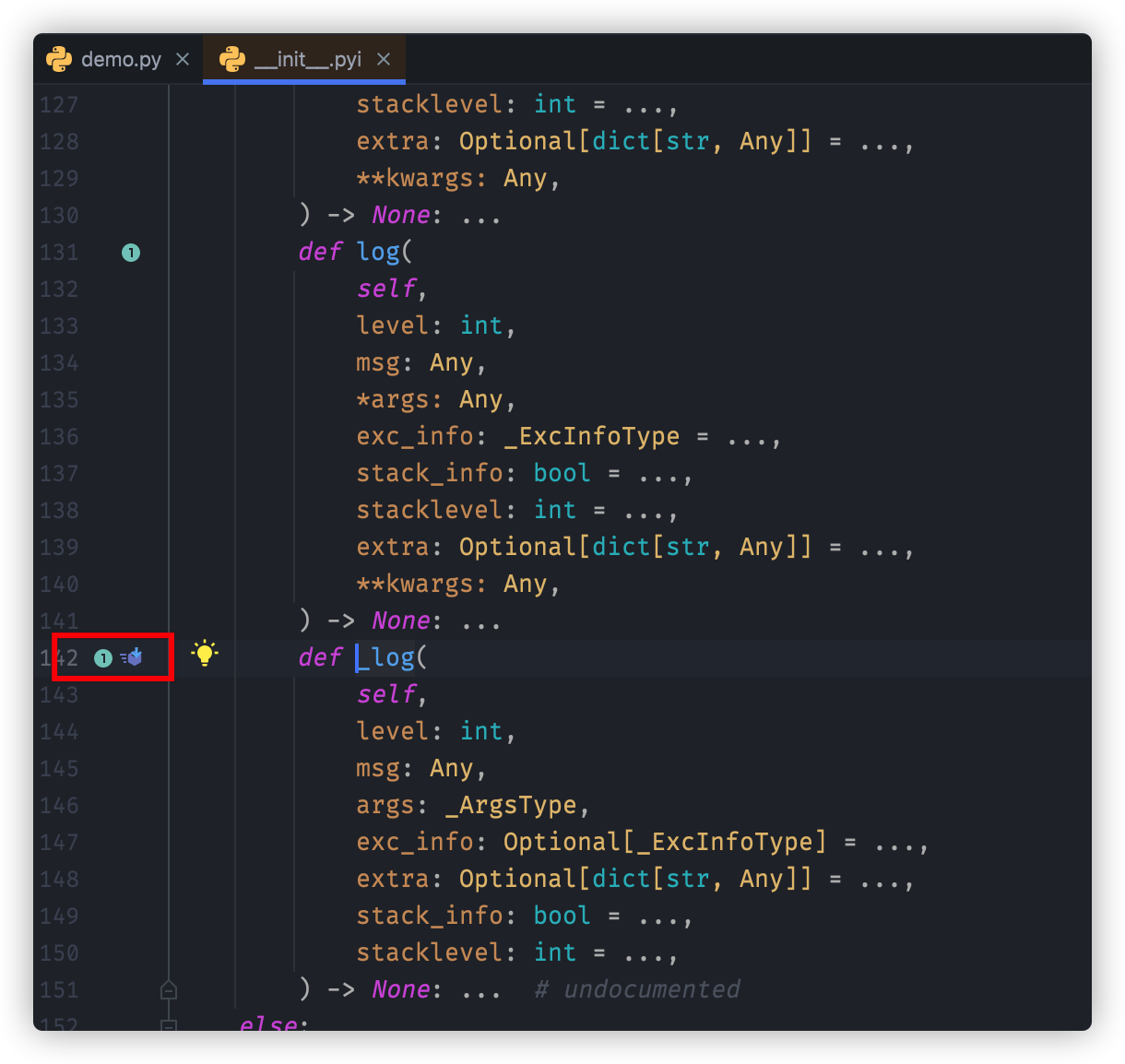
Task: Close the demo.py tab
Action: (182, 58)
